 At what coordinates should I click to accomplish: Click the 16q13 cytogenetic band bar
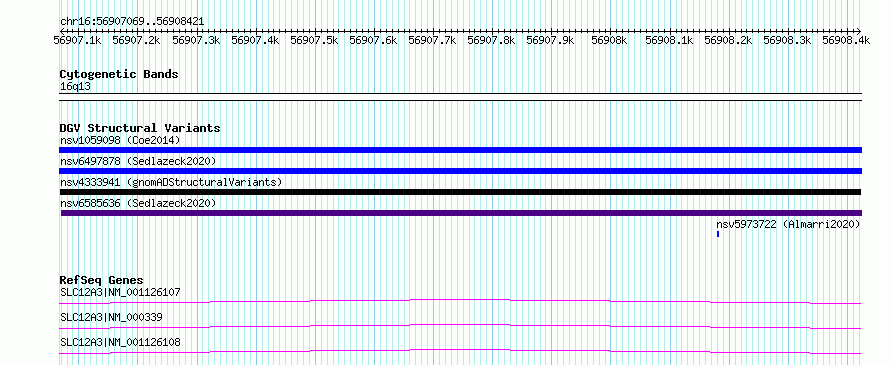tap(460, 97)
